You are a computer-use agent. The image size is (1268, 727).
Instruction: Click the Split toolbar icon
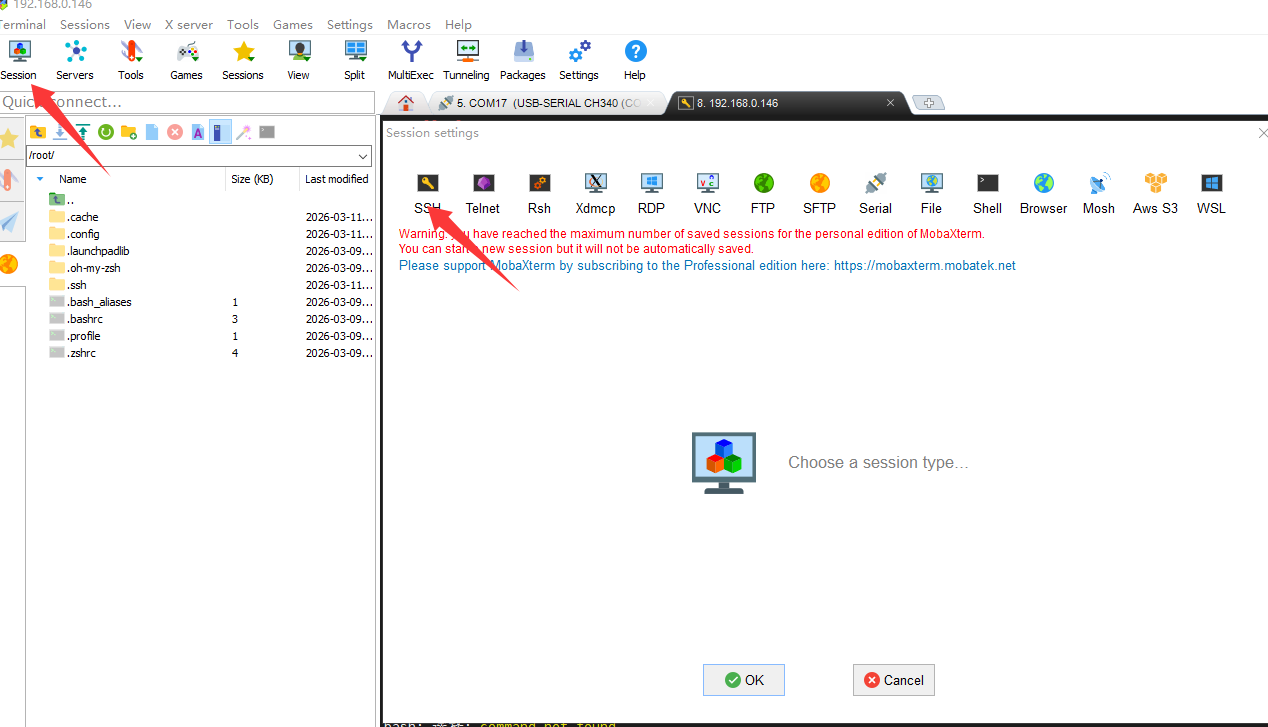coord(355,61)
